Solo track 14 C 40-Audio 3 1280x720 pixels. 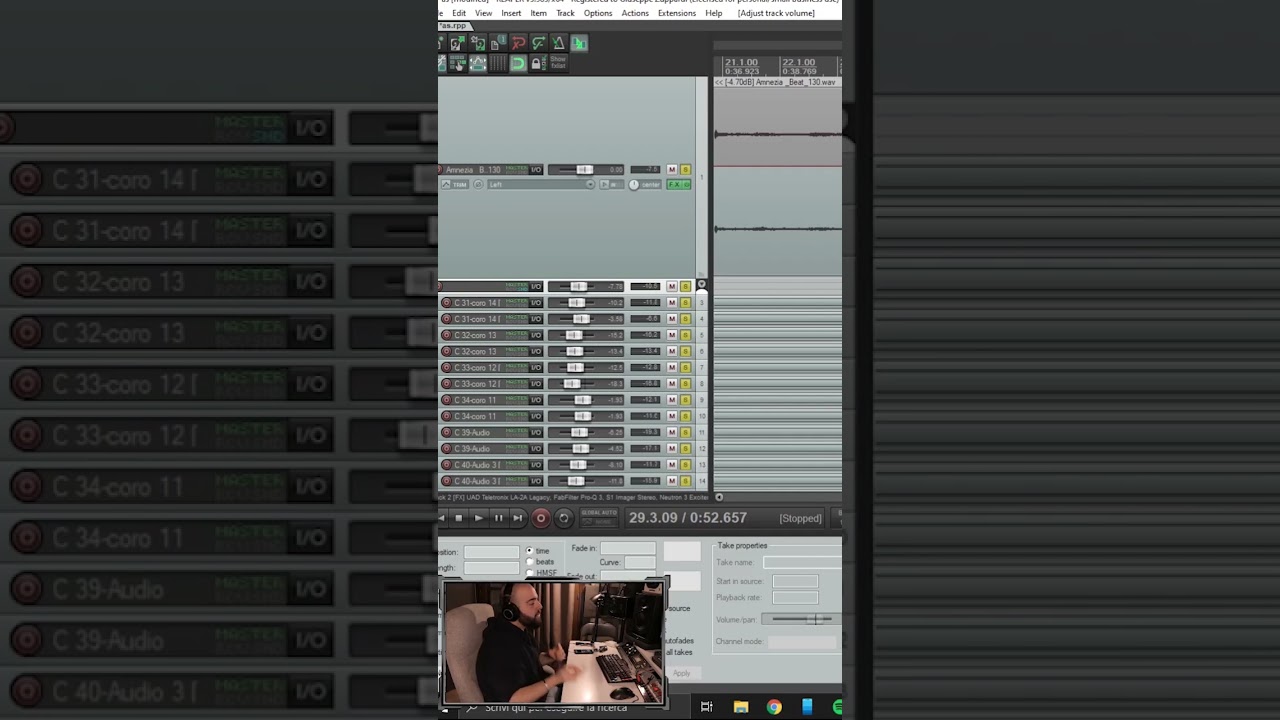pyautogui.click(x=685, y=481)
